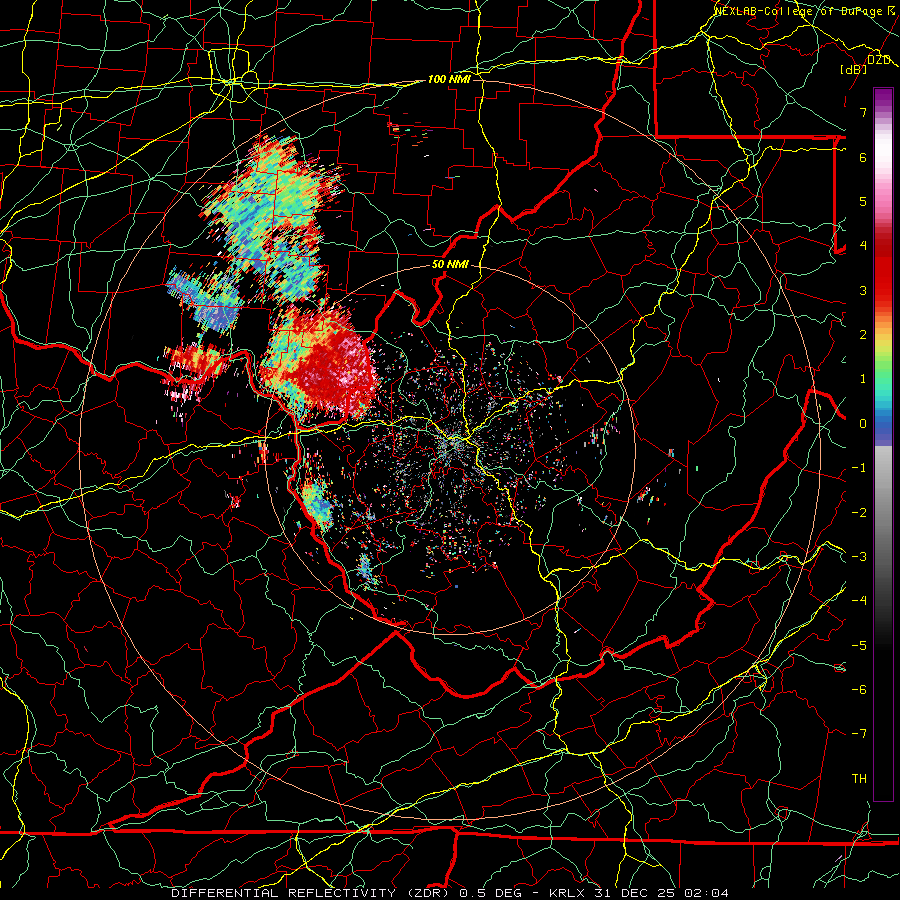Click the -2 value on the dB scale

pos(859,513)
